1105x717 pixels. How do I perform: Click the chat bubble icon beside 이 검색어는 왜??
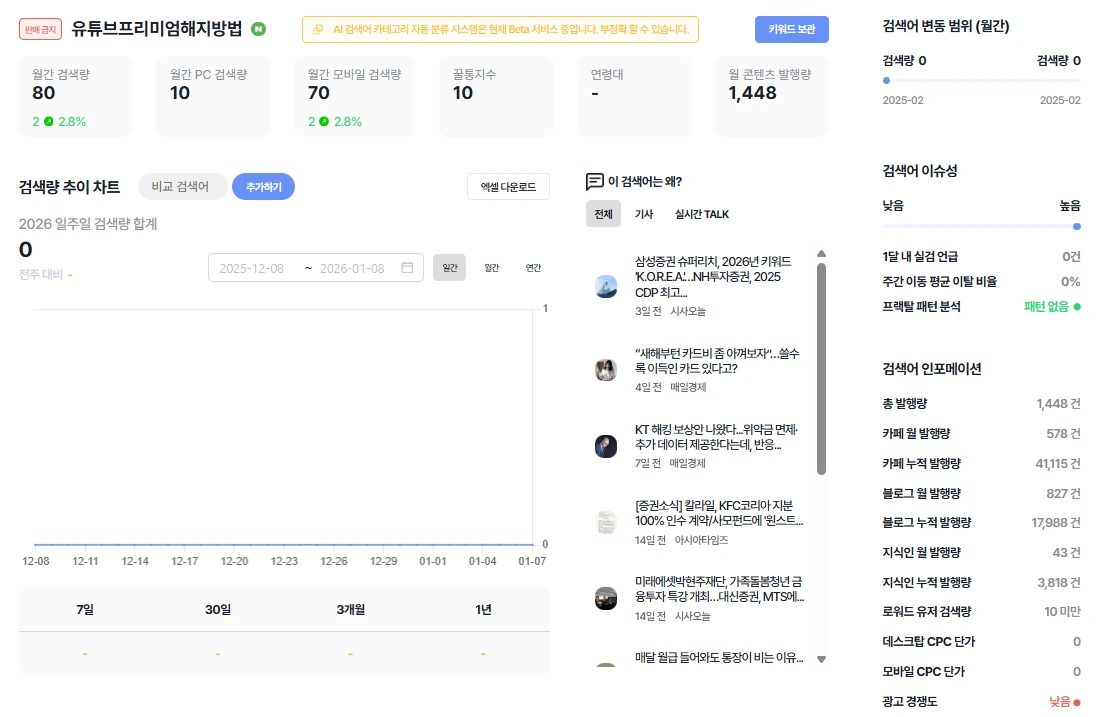[594, 181]
